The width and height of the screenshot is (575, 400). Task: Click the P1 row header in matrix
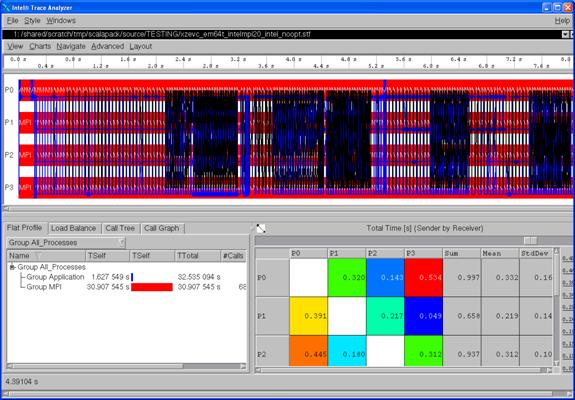point(272,316)
